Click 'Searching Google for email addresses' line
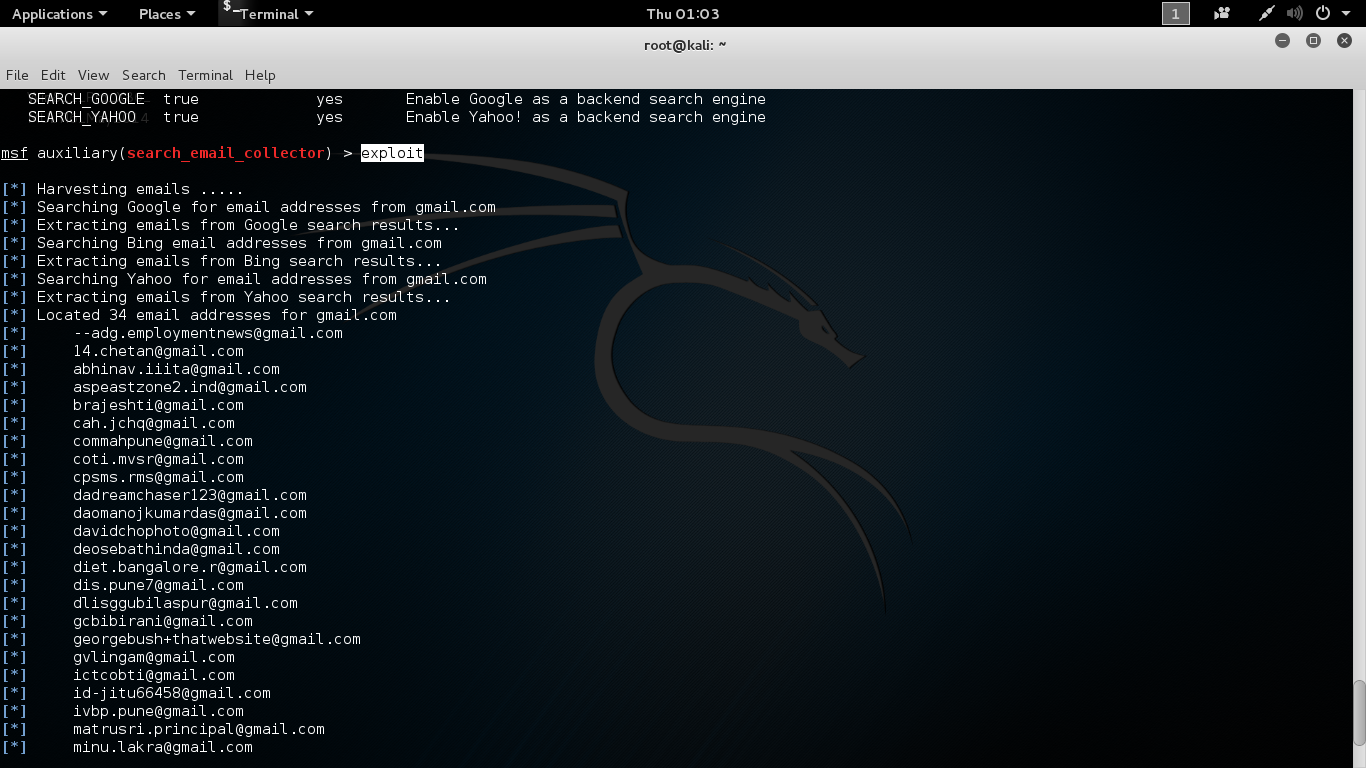 coord(266,207)
